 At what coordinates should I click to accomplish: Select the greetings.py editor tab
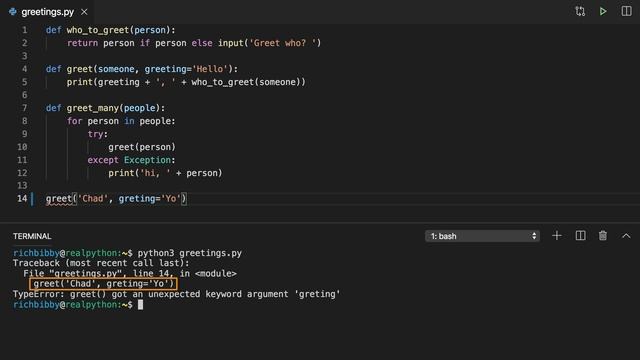click(47, 12)
